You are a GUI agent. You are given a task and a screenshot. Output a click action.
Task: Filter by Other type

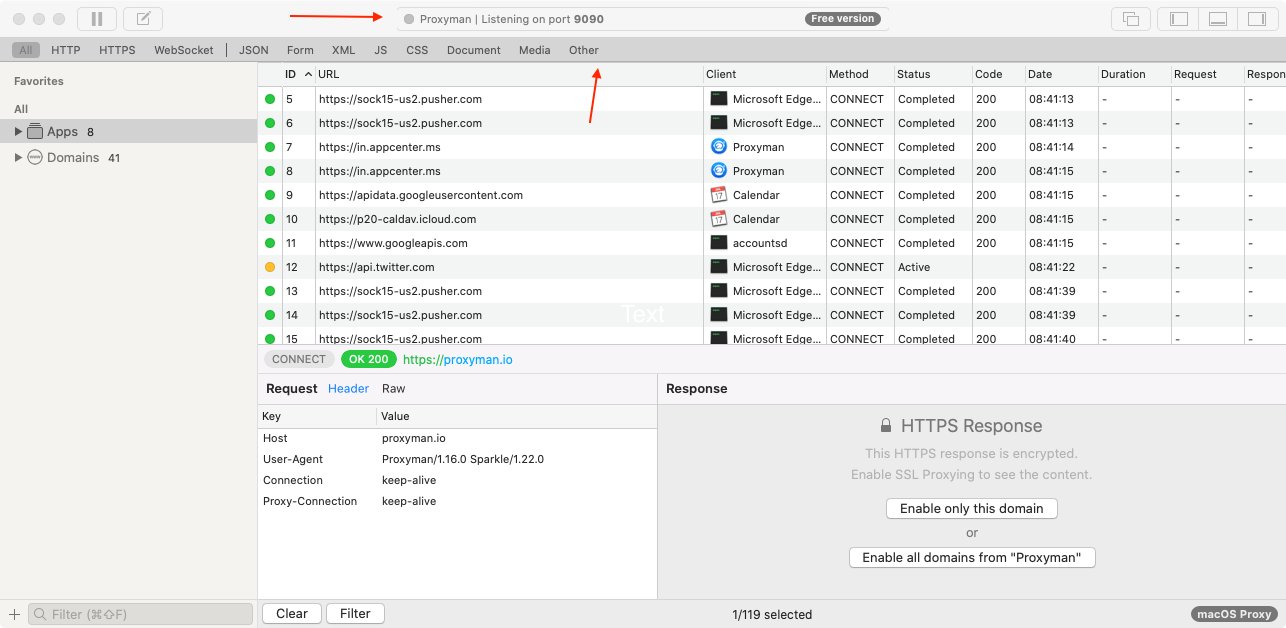click(x=584, y=50)
